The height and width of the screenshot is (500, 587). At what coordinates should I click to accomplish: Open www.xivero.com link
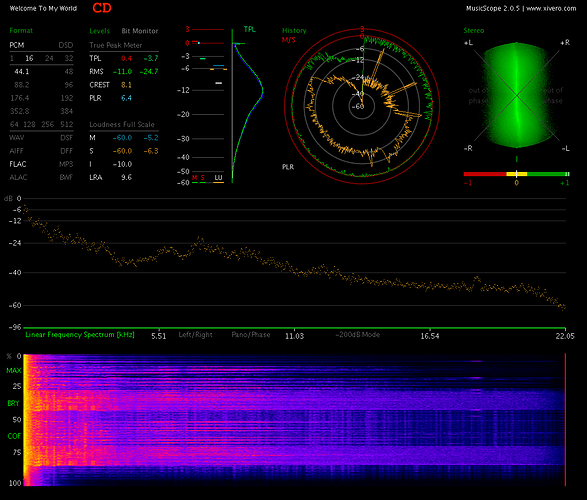(551, 8)
